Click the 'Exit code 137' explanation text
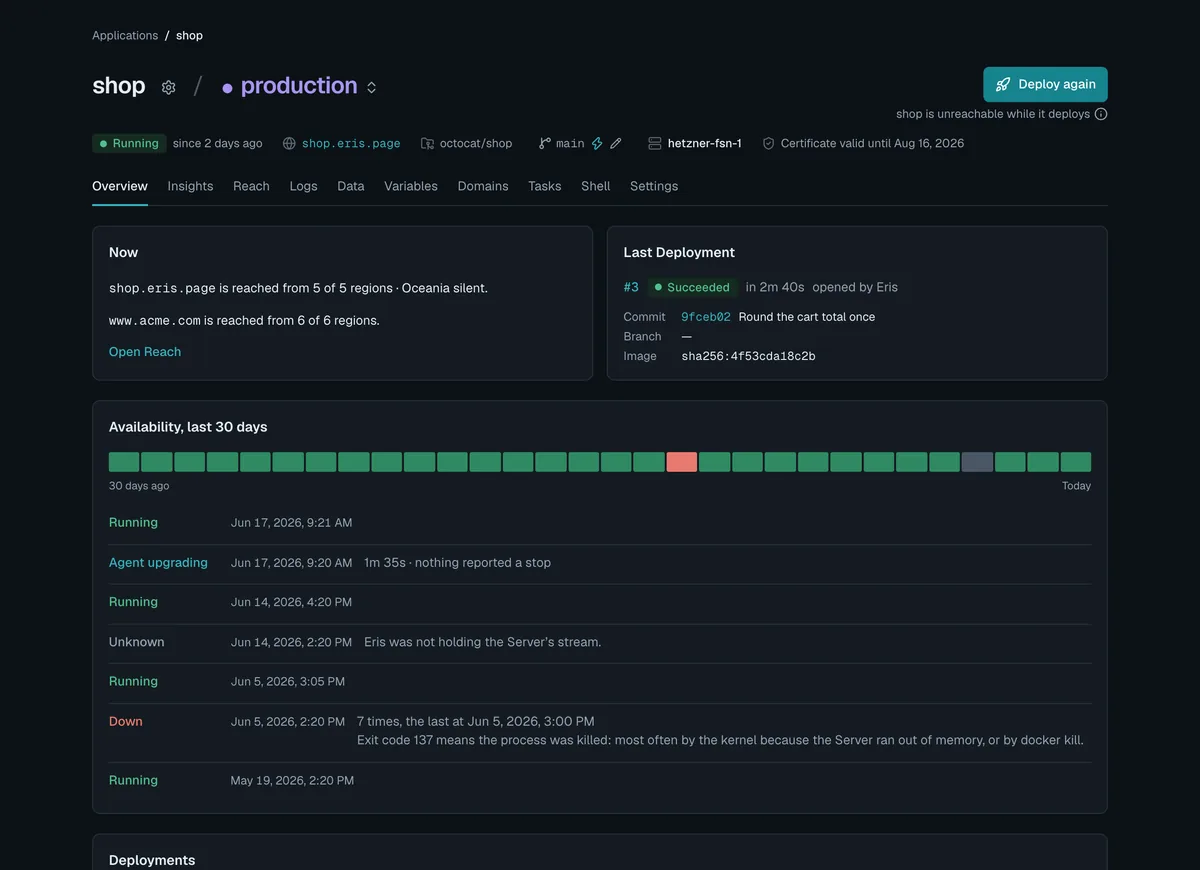The height and width of the screenshot is (870, 1200). (x=720, y=741)
